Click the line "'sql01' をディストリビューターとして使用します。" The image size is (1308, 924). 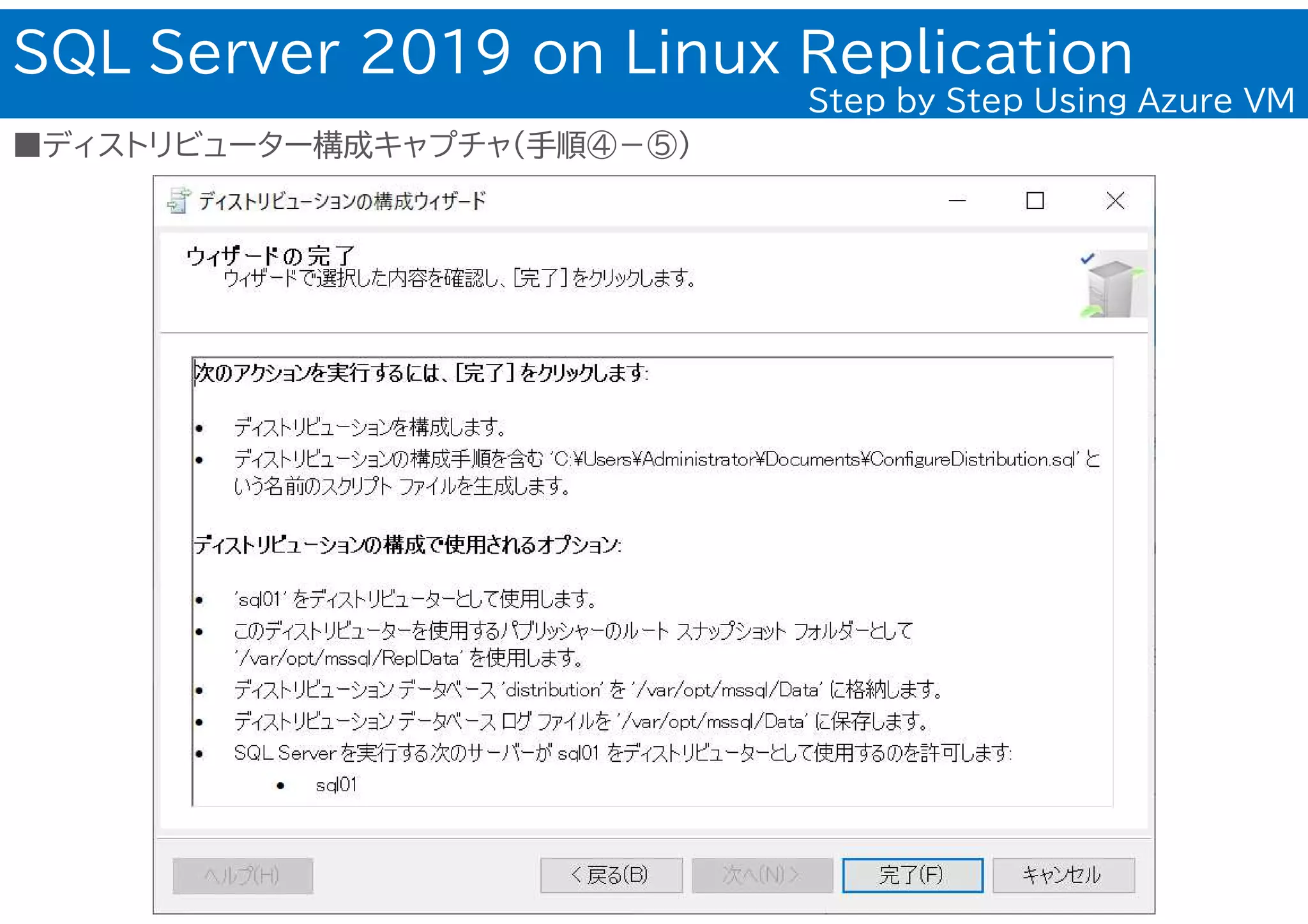pos(415,598)
